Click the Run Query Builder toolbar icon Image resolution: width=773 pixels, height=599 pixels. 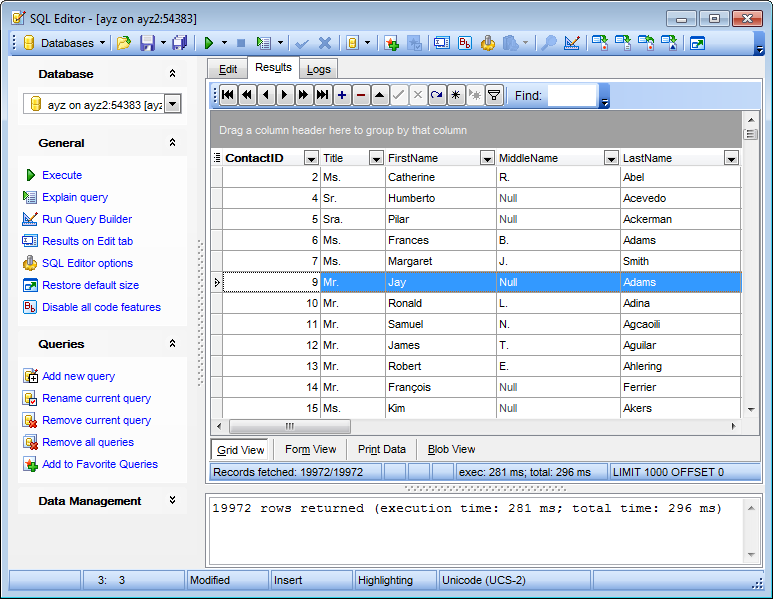point(572,43)
